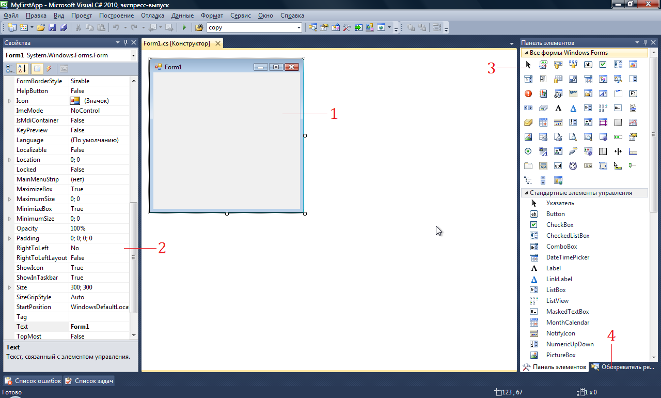Expand the Size property row
The height and width of the screenshot is (398, 661).
tap(9, 288)
